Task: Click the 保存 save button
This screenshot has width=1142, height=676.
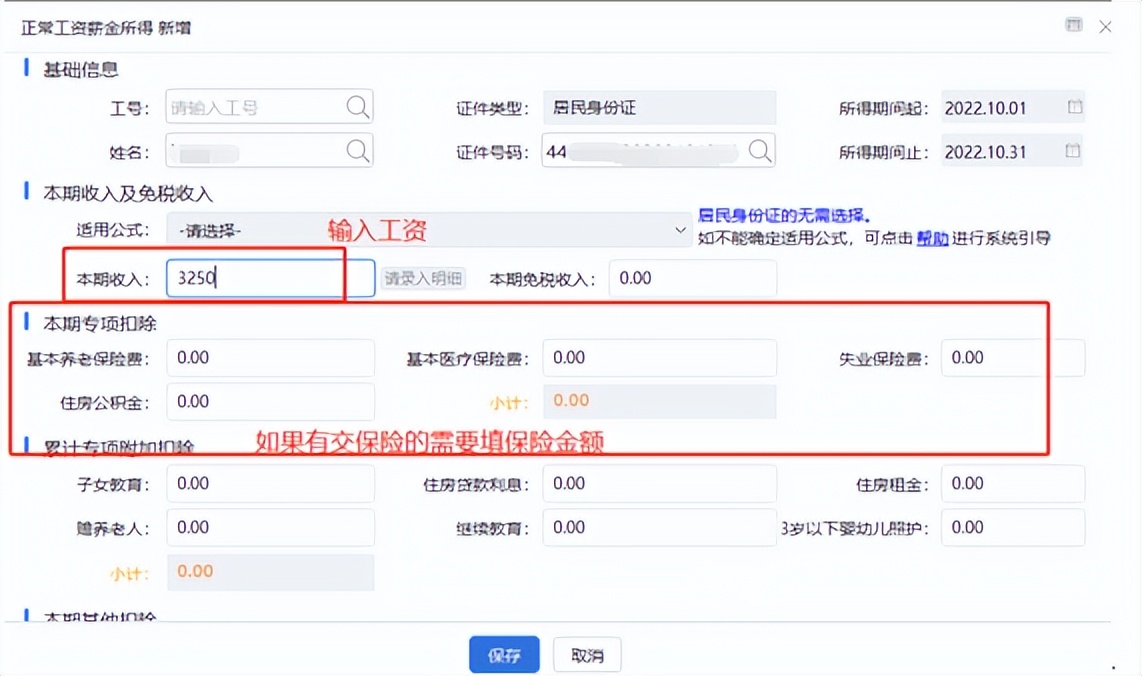Action: click(x=503, y=654)
